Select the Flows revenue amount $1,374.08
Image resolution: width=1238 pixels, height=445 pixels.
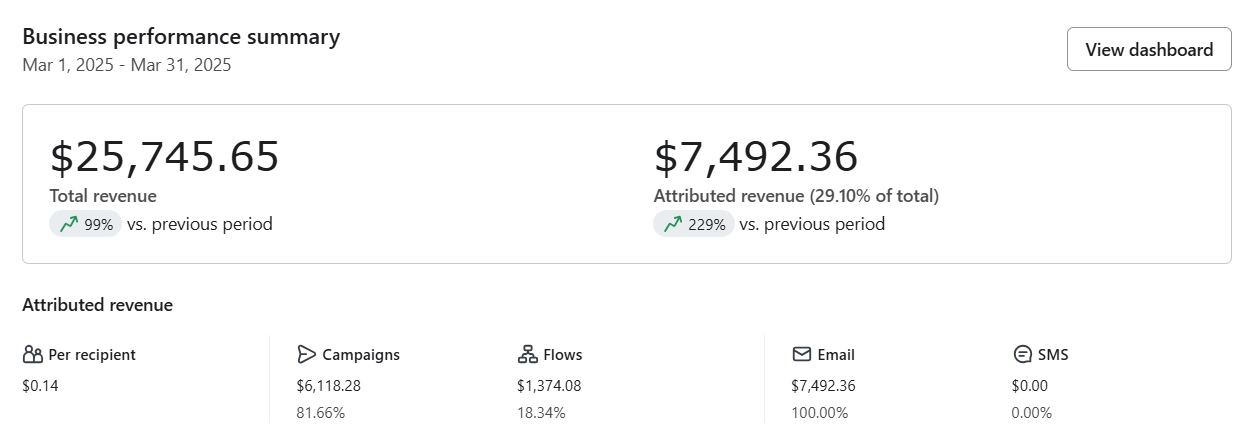[x=549, y=386]
